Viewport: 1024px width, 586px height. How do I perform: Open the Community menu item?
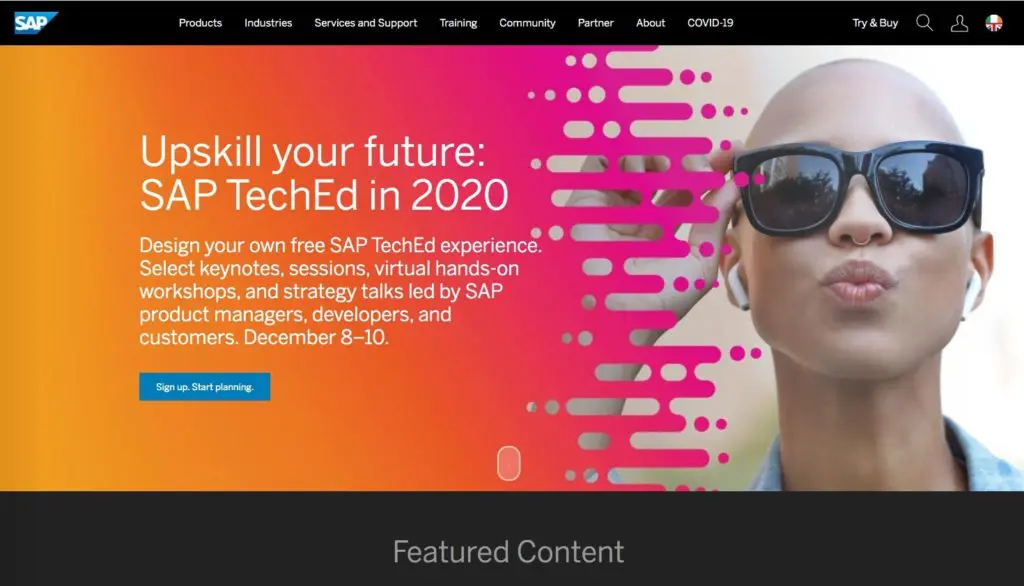(x=527, y=23)
